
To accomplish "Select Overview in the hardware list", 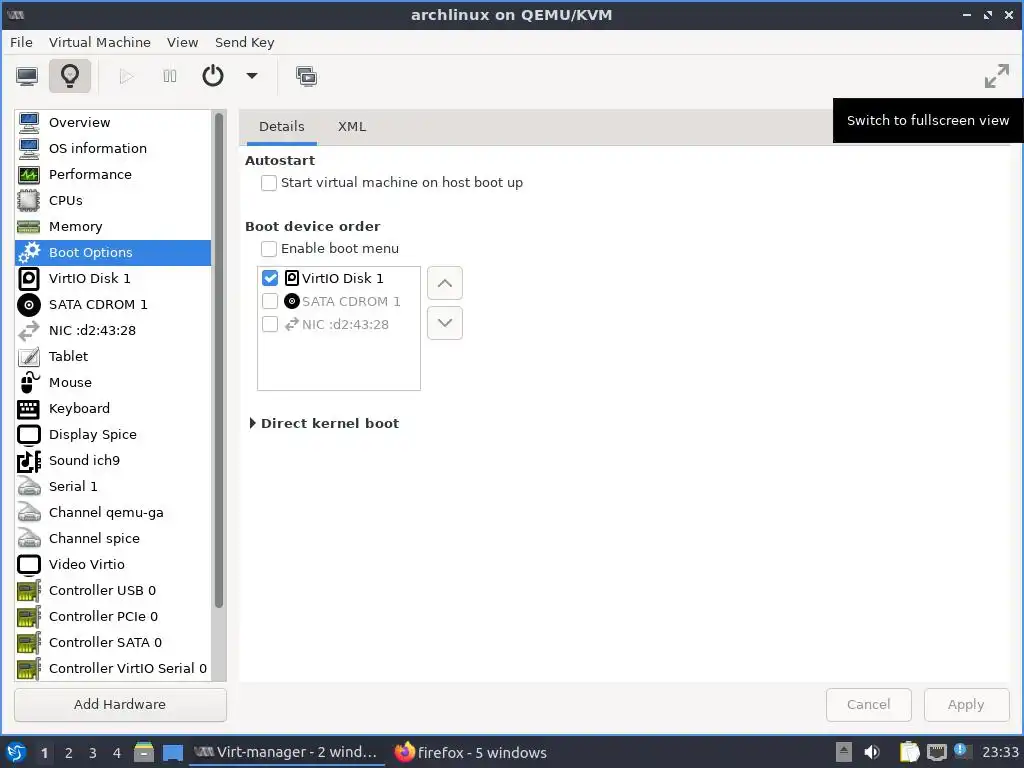I will point(113,122).
